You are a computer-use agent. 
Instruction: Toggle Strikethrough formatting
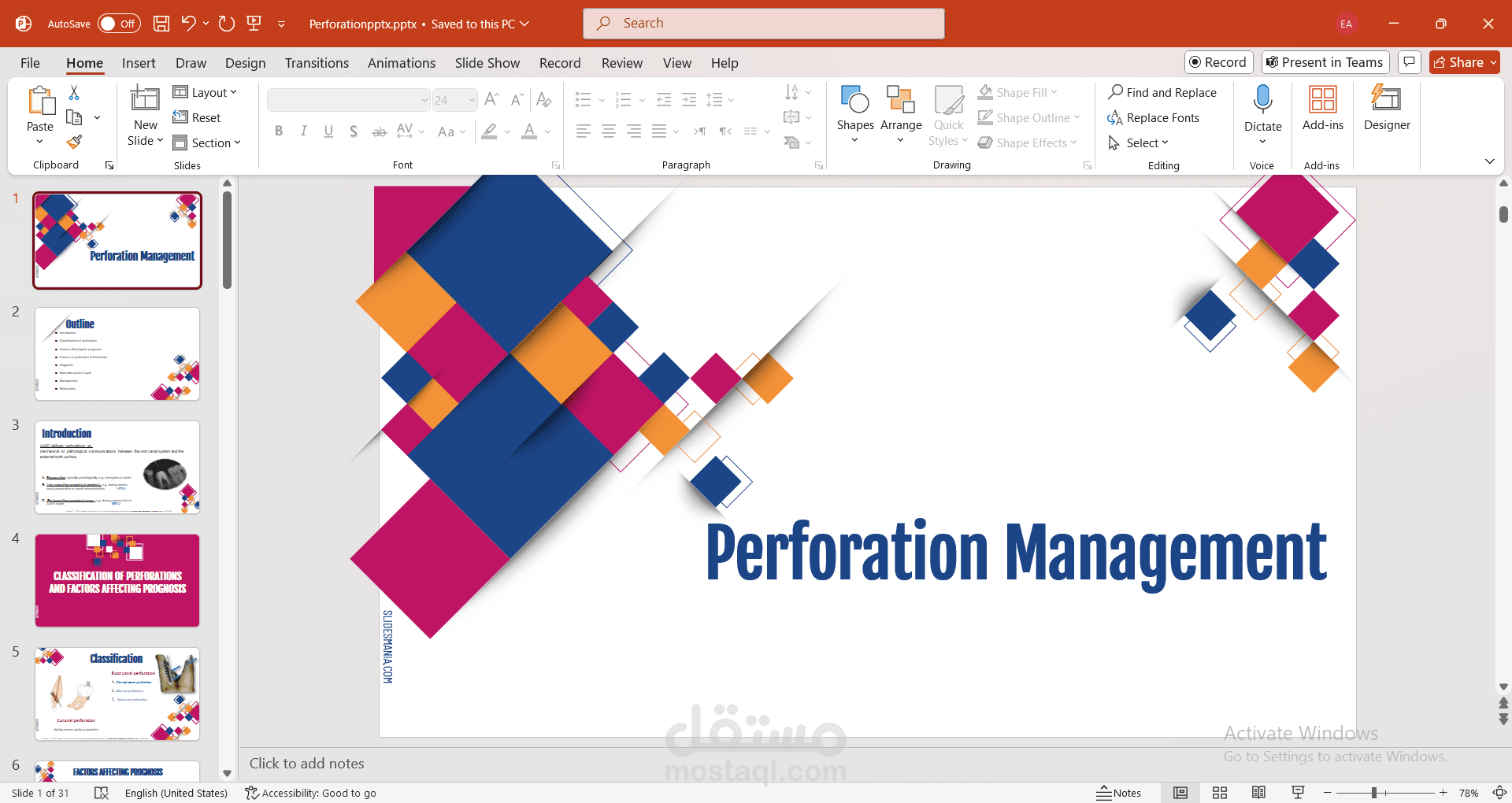379,131
